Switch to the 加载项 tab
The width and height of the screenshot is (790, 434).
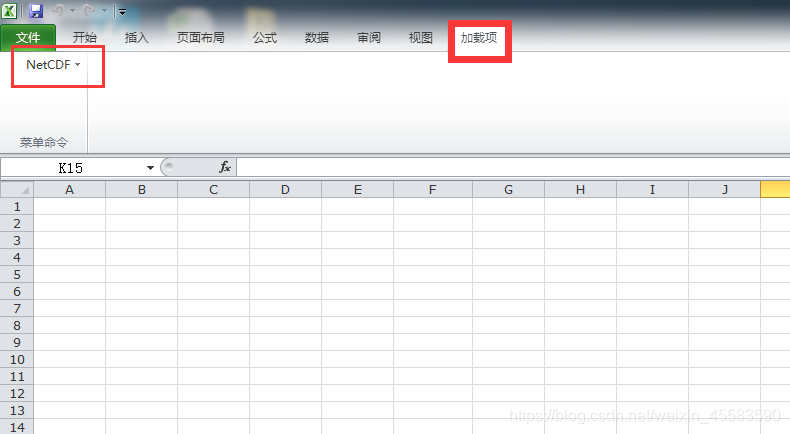[479, 37]
